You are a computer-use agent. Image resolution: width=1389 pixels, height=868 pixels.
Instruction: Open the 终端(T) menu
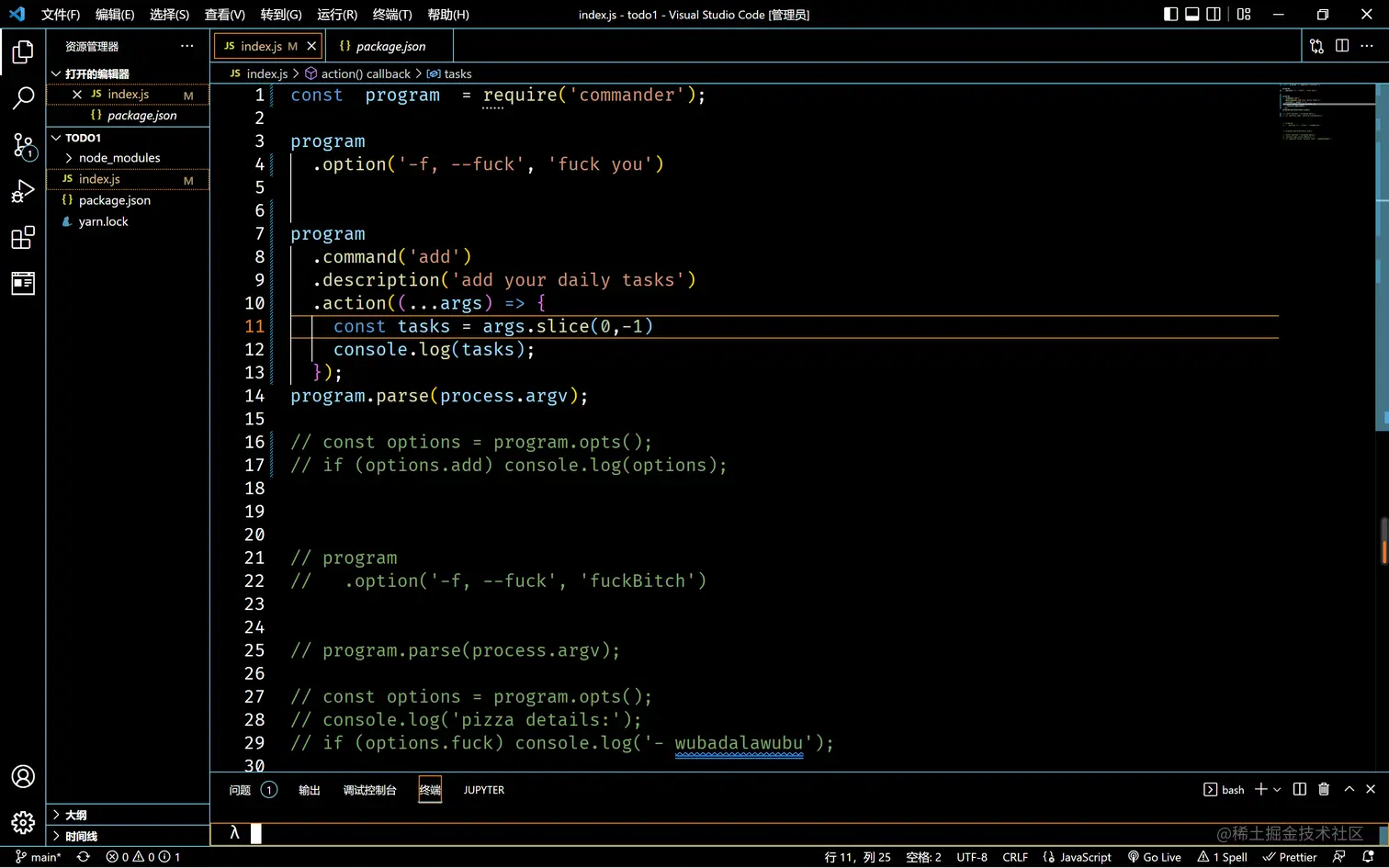pyautogui.click(x=392, y=15)
